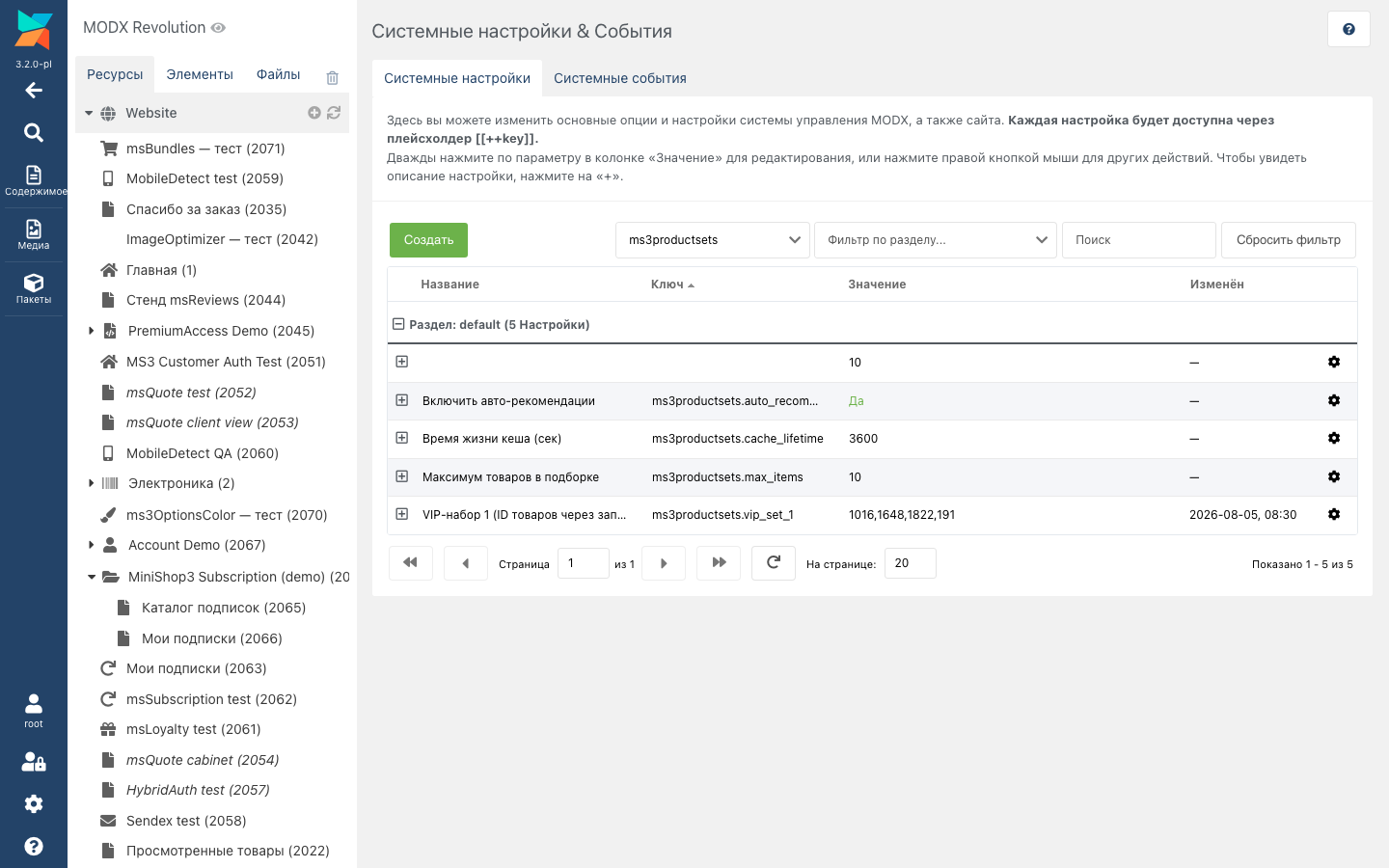Refresh the settings grid
Viewport: 1389px width, 868px height.
pos(774,563)
